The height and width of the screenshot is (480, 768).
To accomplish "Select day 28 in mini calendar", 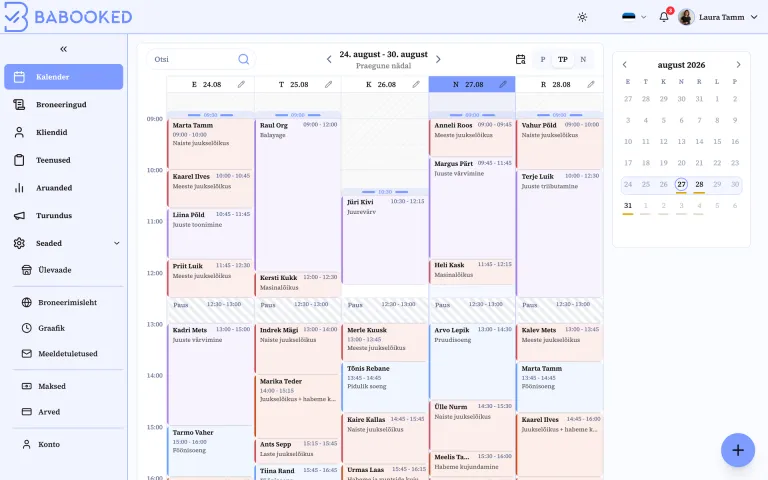I will (x=699, y=184).
